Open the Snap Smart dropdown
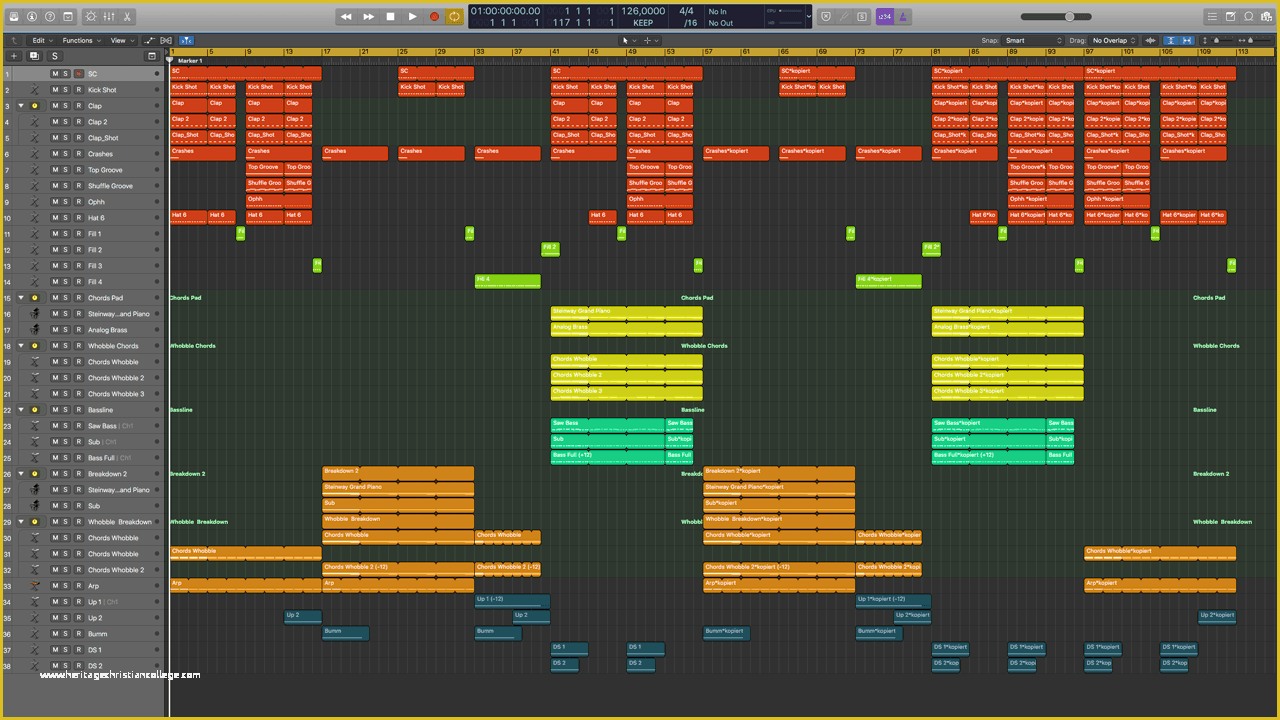This screenshot has width=1280, height=720. pos(1034,41)
